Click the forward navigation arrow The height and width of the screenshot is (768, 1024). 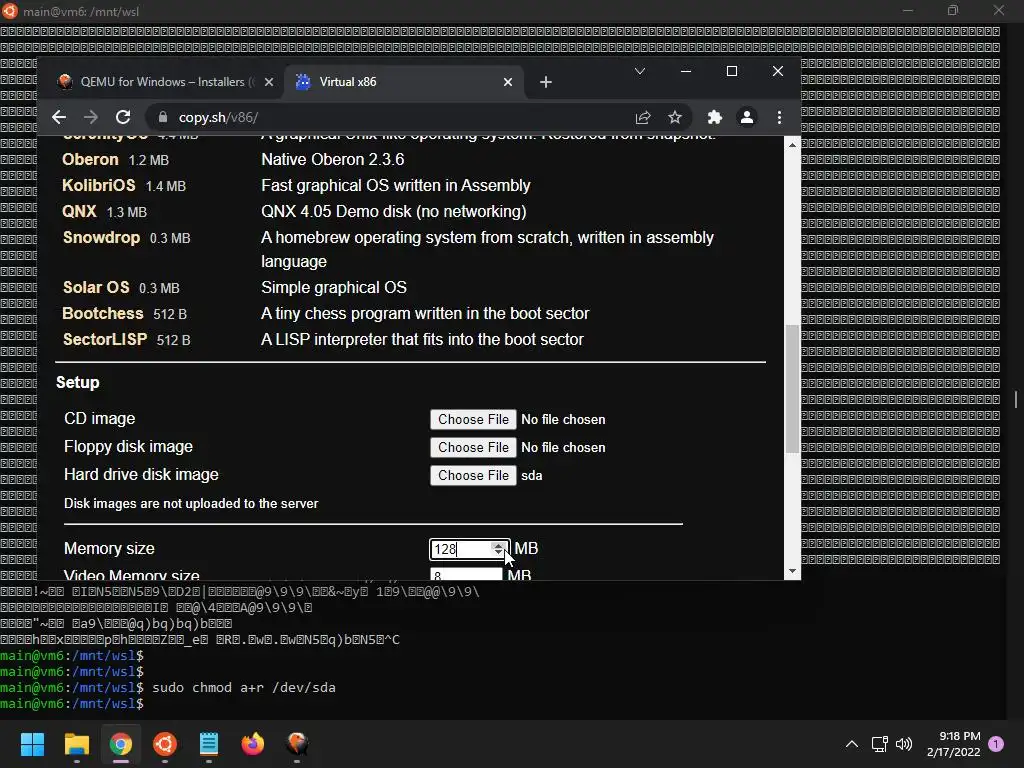point(91,117)
